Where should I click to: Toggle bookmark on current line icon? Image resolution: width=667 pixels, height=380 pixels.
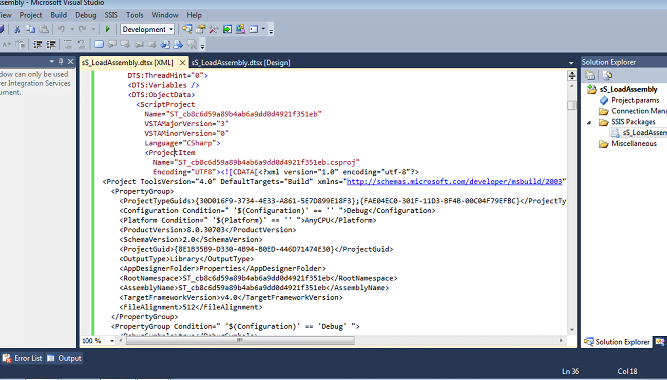[99, 44]
